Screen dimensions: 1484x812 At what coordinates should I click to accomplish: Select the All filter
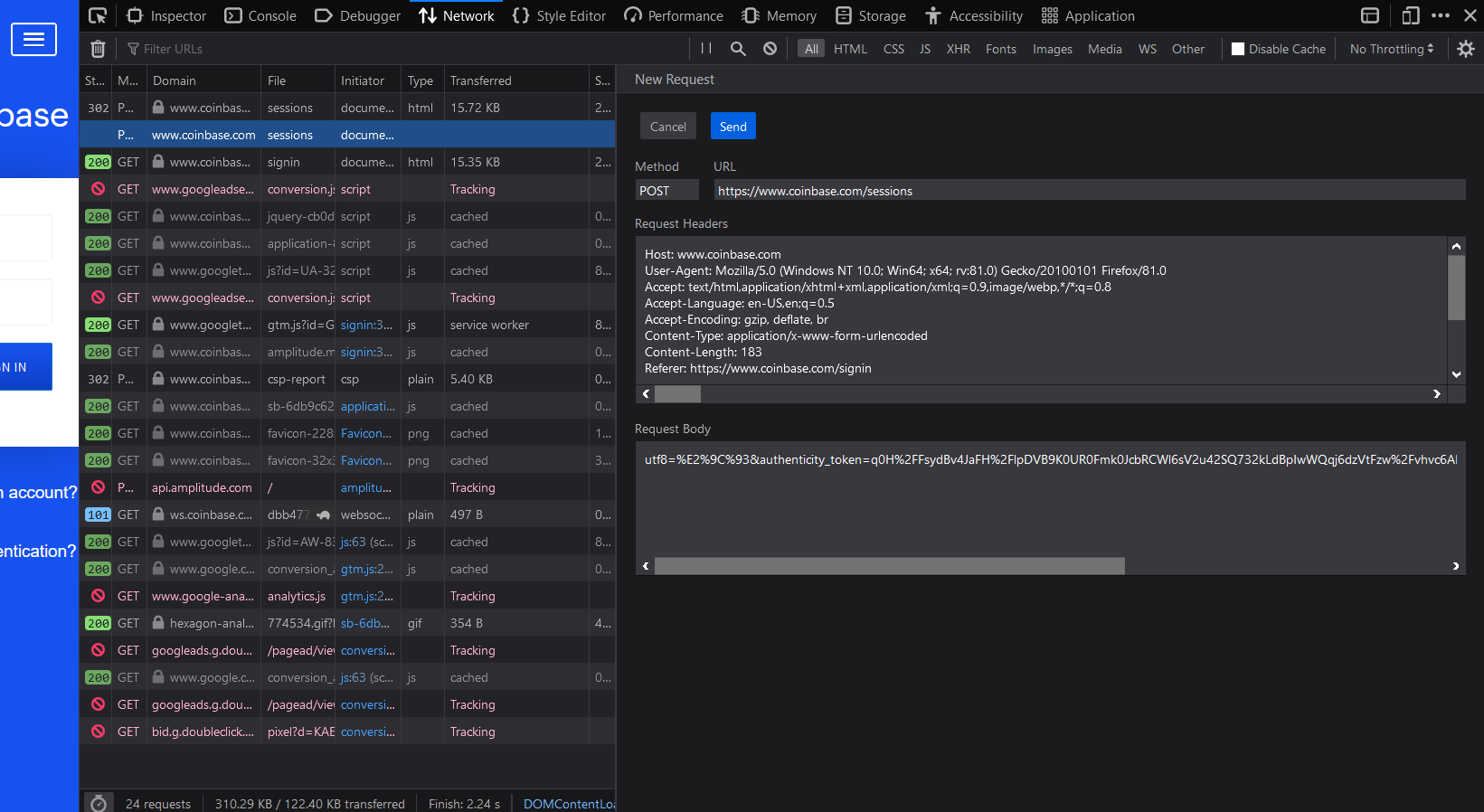coord(811,49)
